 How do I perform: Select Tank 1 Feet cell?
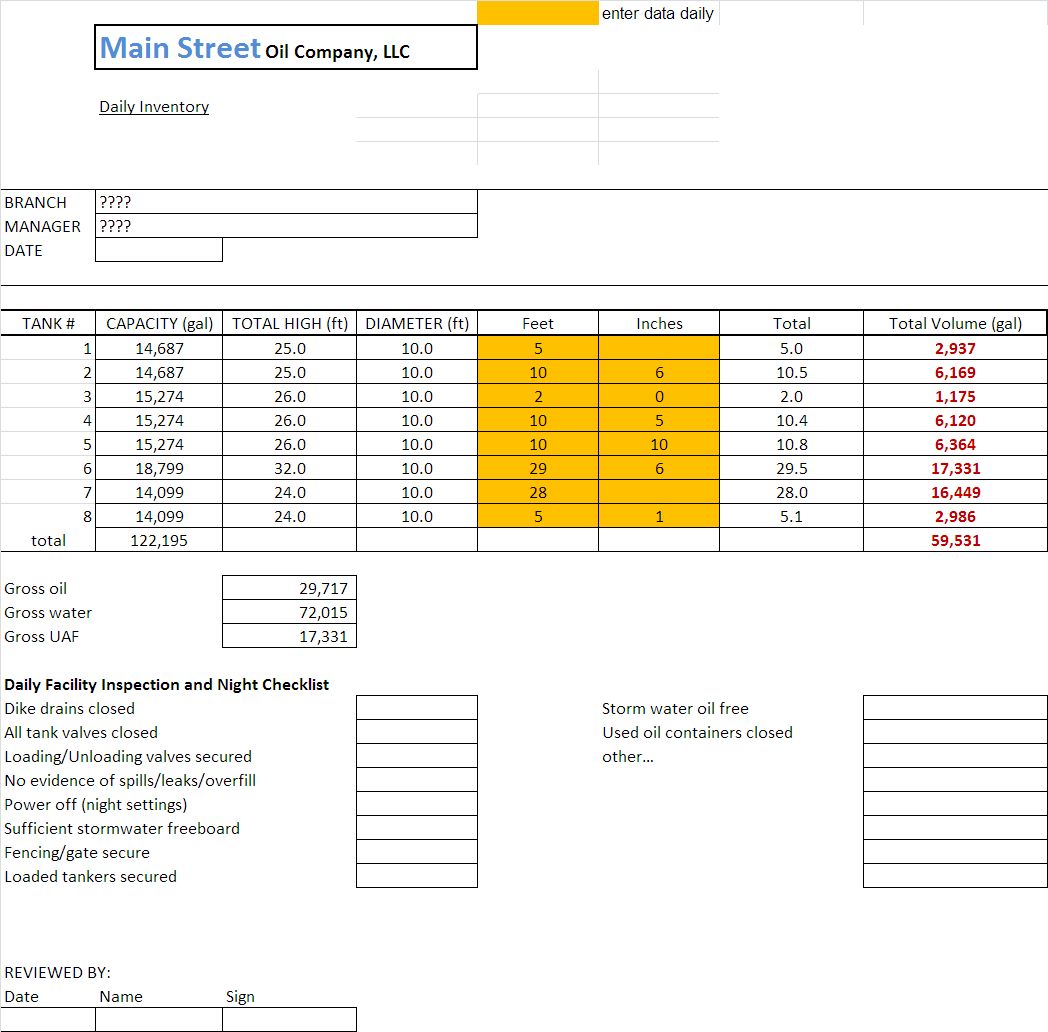(x=538, y=348)
